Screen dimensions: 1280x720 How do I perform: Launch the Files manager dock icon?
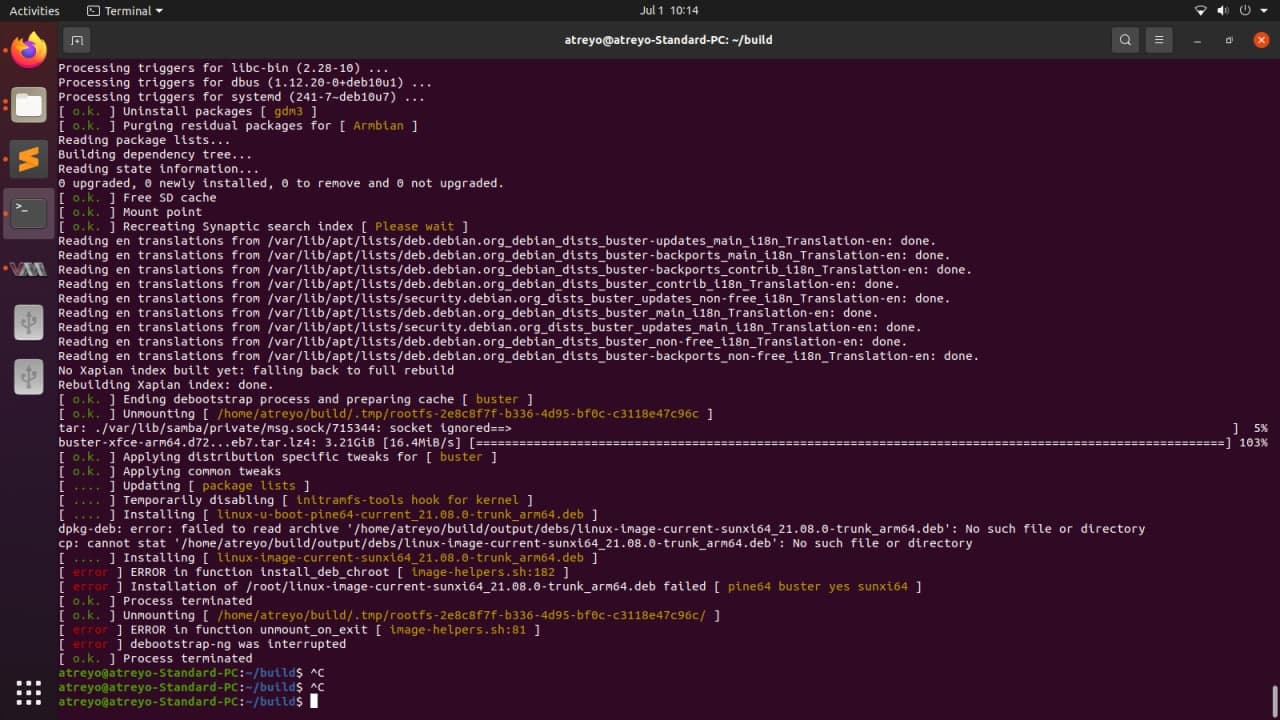click(x=29, y=104)
